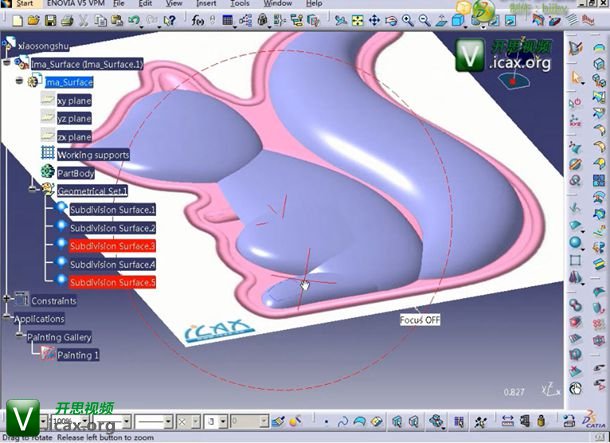Viewport: 610px width, 443px height.
Task: Undo the last action
Action: click(x=133, y=19)
